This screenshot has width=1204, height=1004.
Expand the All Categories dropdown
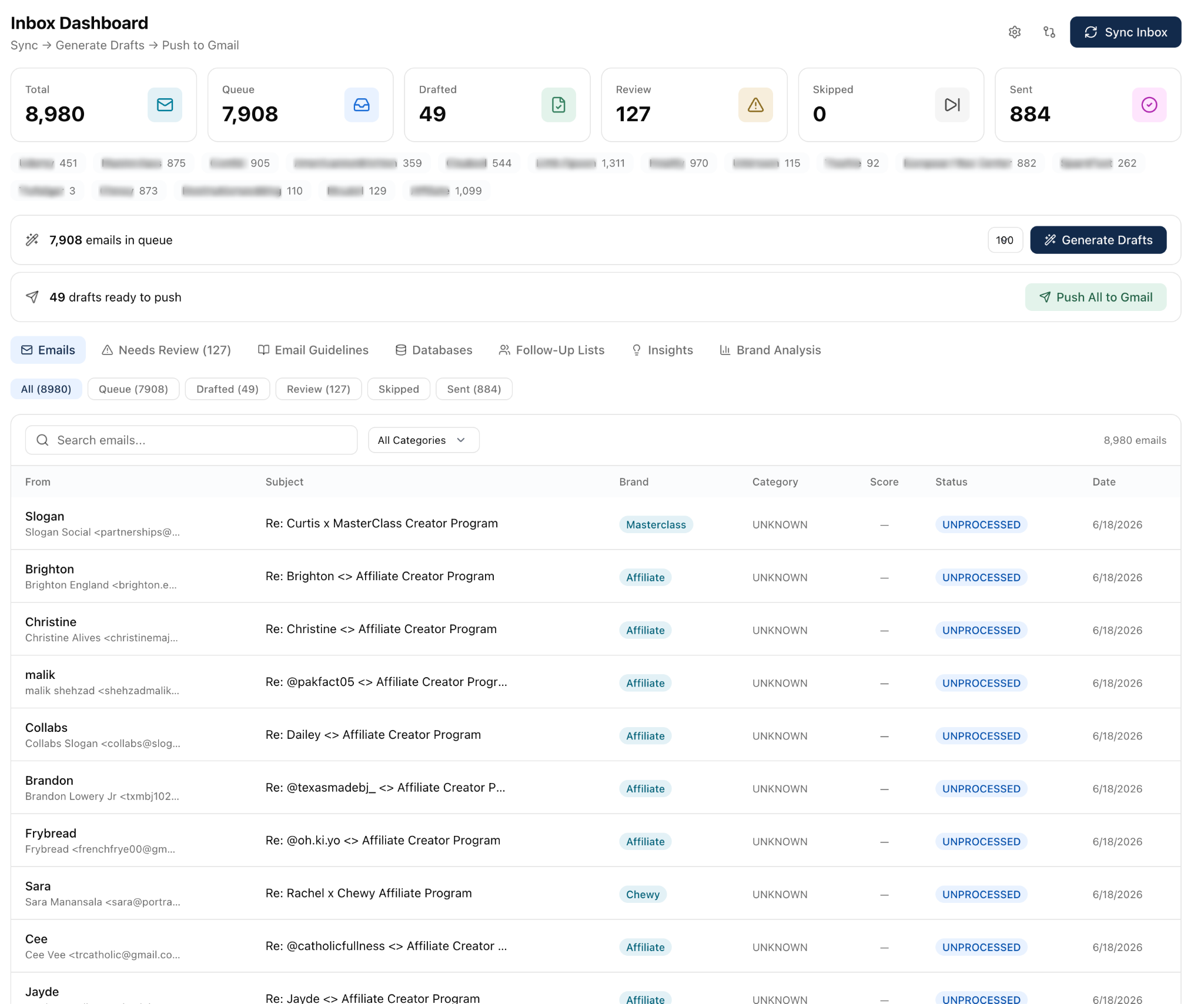[423, 440]
